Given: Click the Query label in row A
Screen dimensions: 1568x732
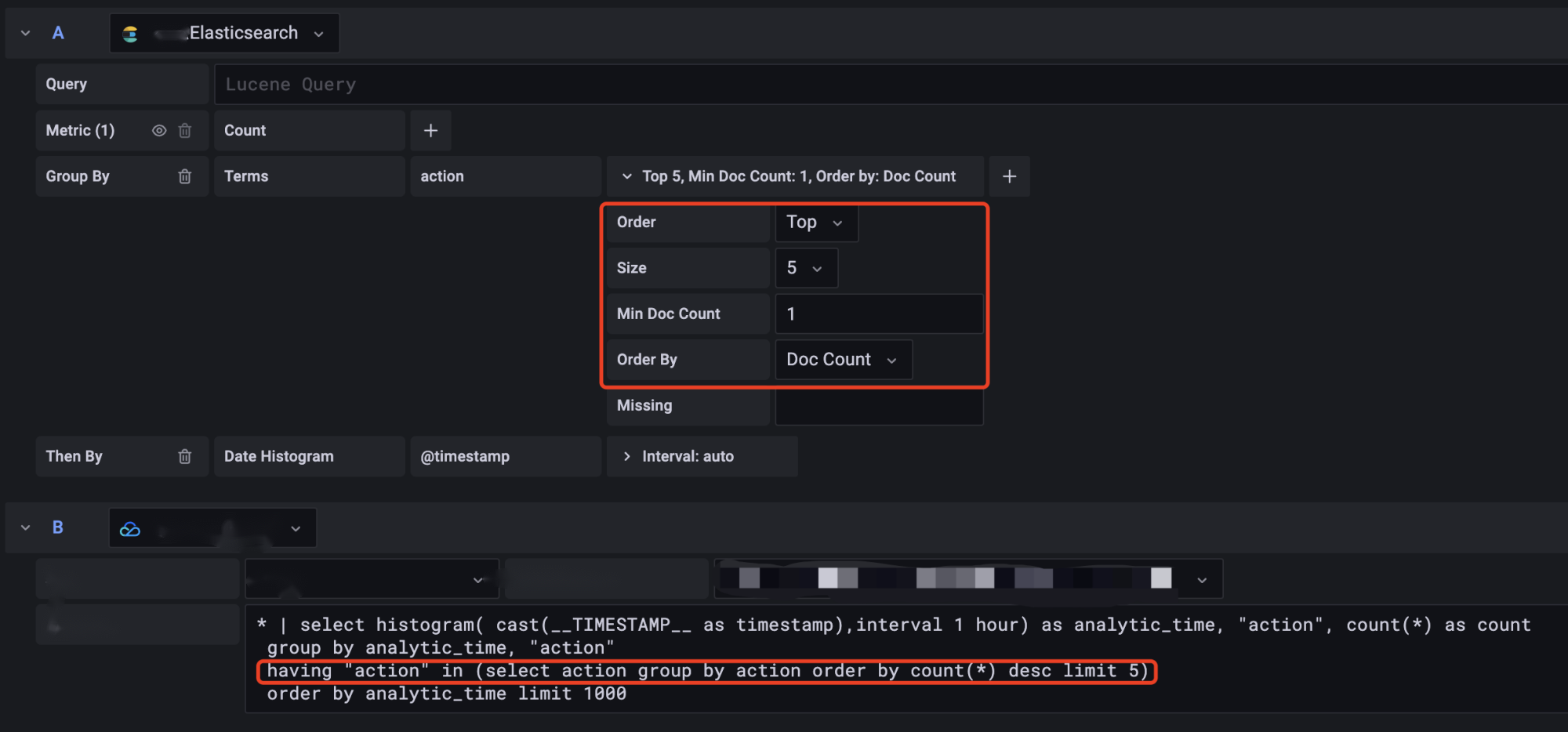Looking at the screenshot, I should [x=67, y=84].
